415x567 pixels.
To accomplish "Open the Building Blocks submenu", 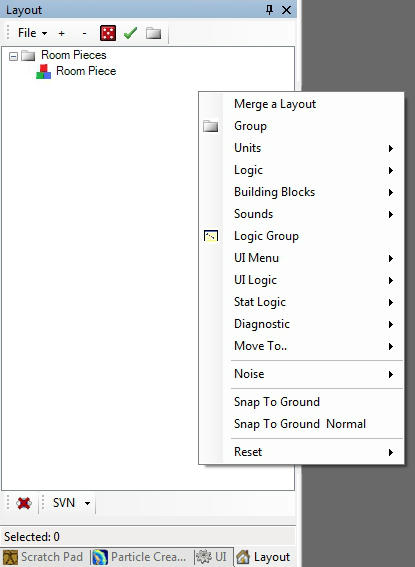I will [301, 192].
